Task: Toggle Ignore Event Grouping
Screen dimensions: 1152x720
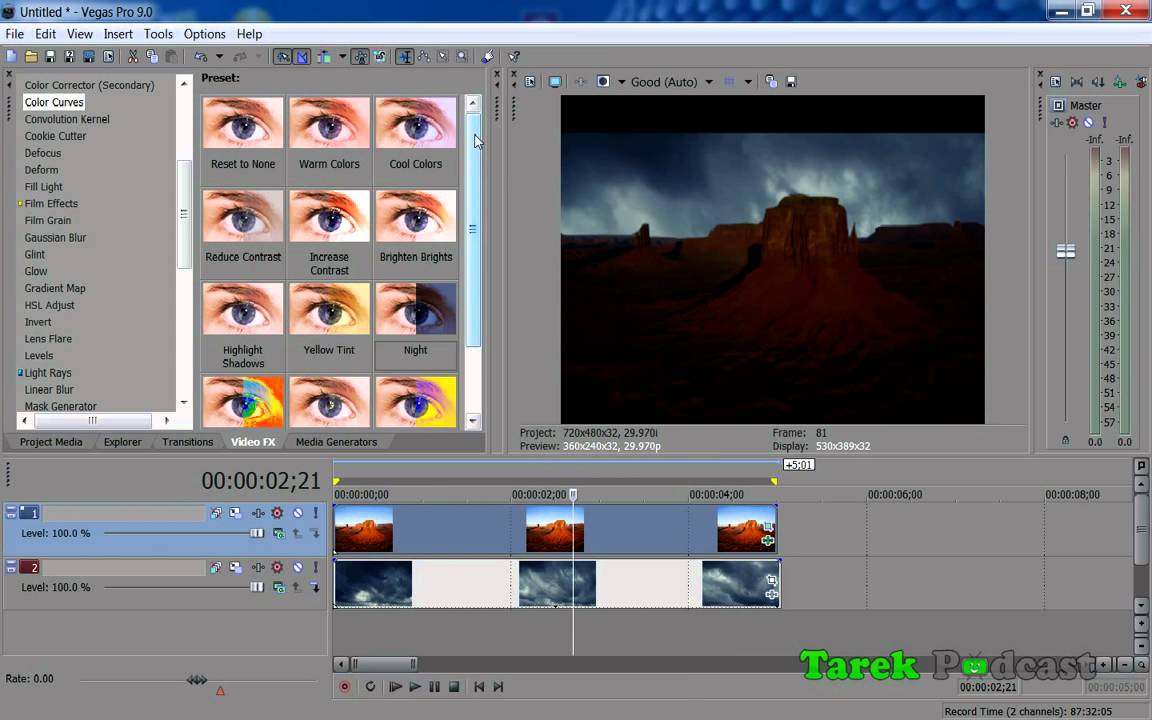Action: coord(379,57)
